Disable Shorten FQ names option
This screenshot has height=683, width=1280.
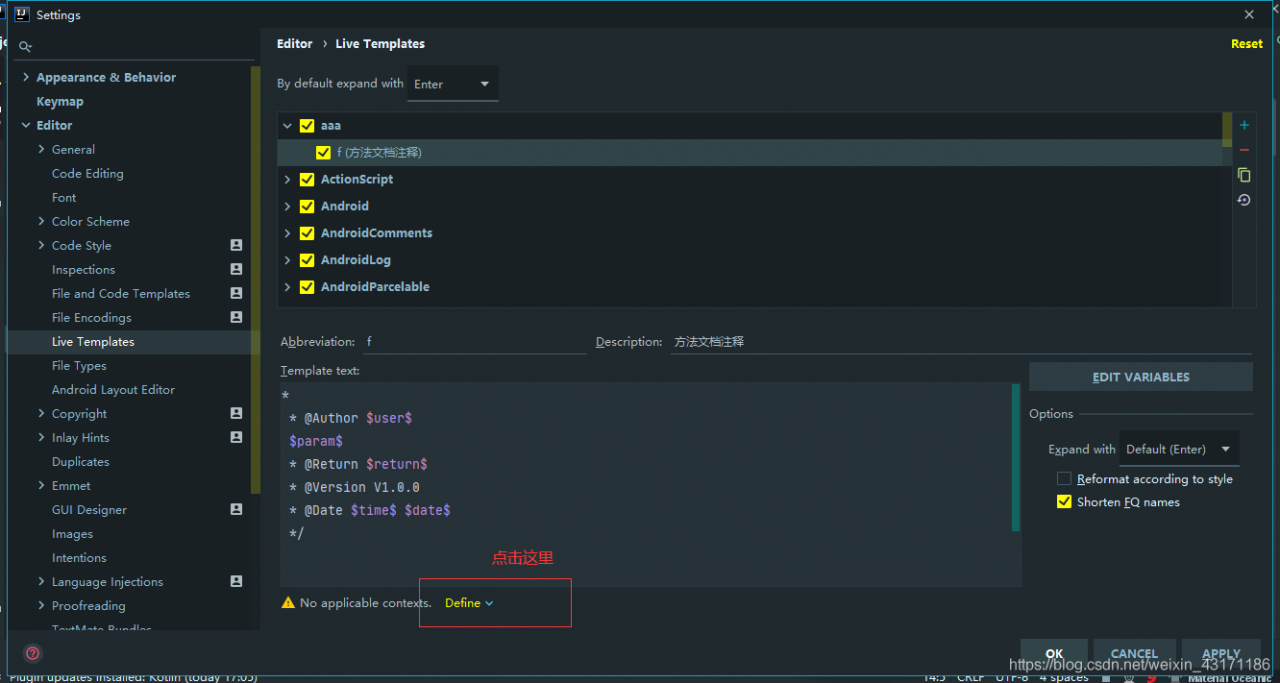click(x=1064, y=502)
